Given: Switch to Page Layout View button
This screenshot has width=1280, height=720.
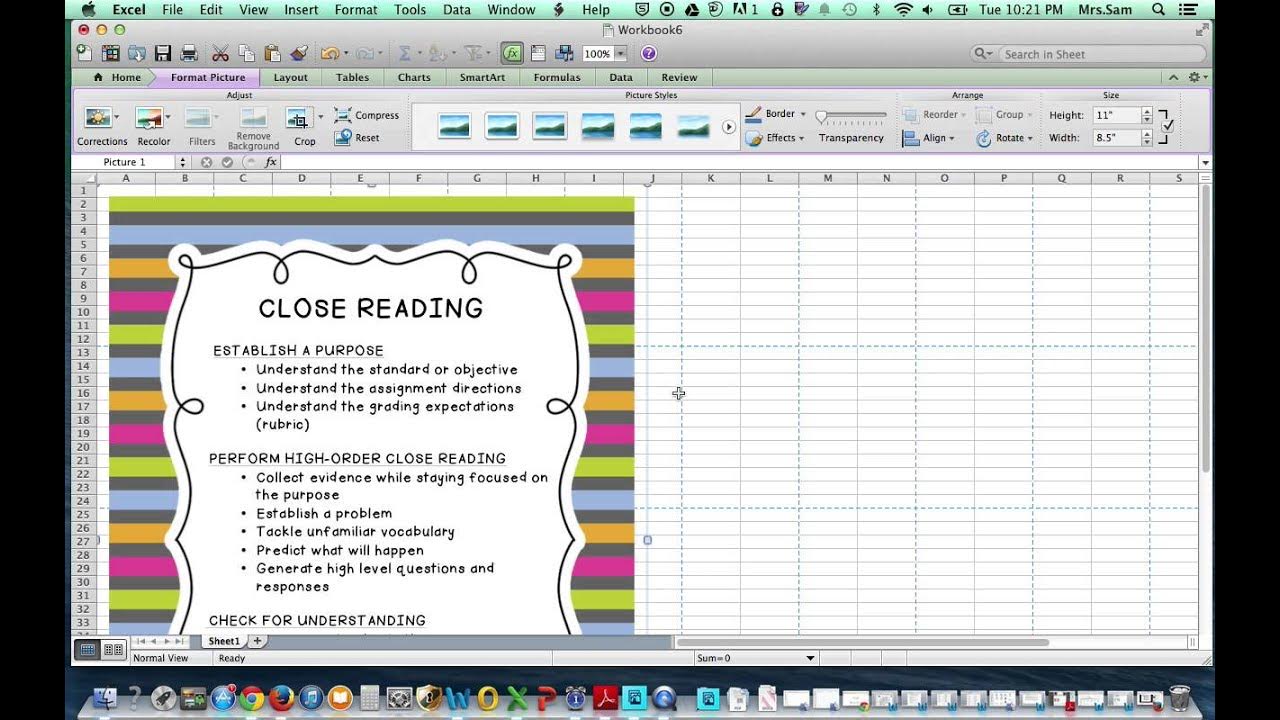Looking at the screenshot, I should point(113,650).
